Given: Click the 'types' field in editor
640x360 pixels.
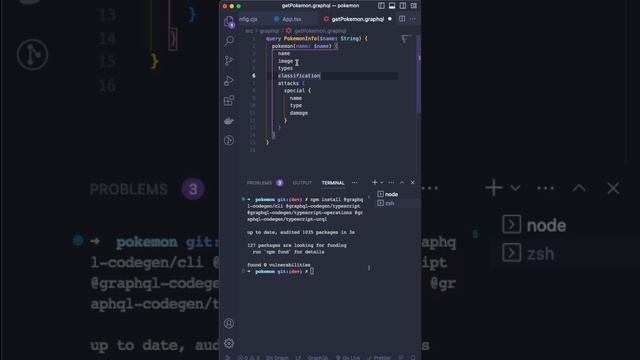Looking at the screenshot, I should [285, 69].
